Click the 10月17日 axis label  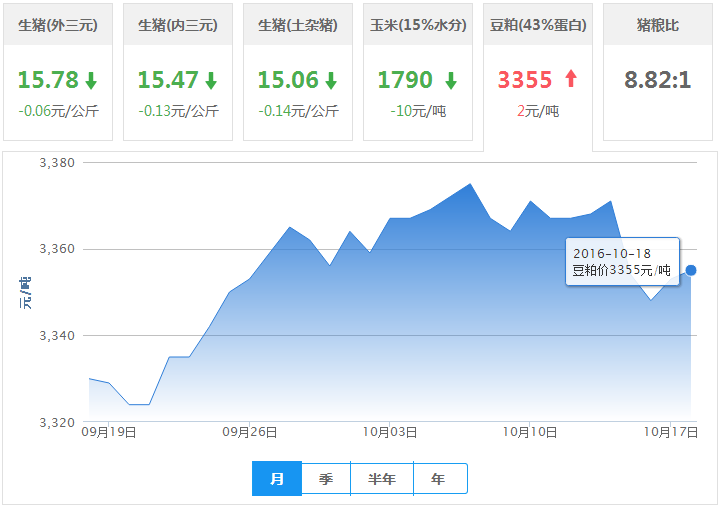[670, 432]
